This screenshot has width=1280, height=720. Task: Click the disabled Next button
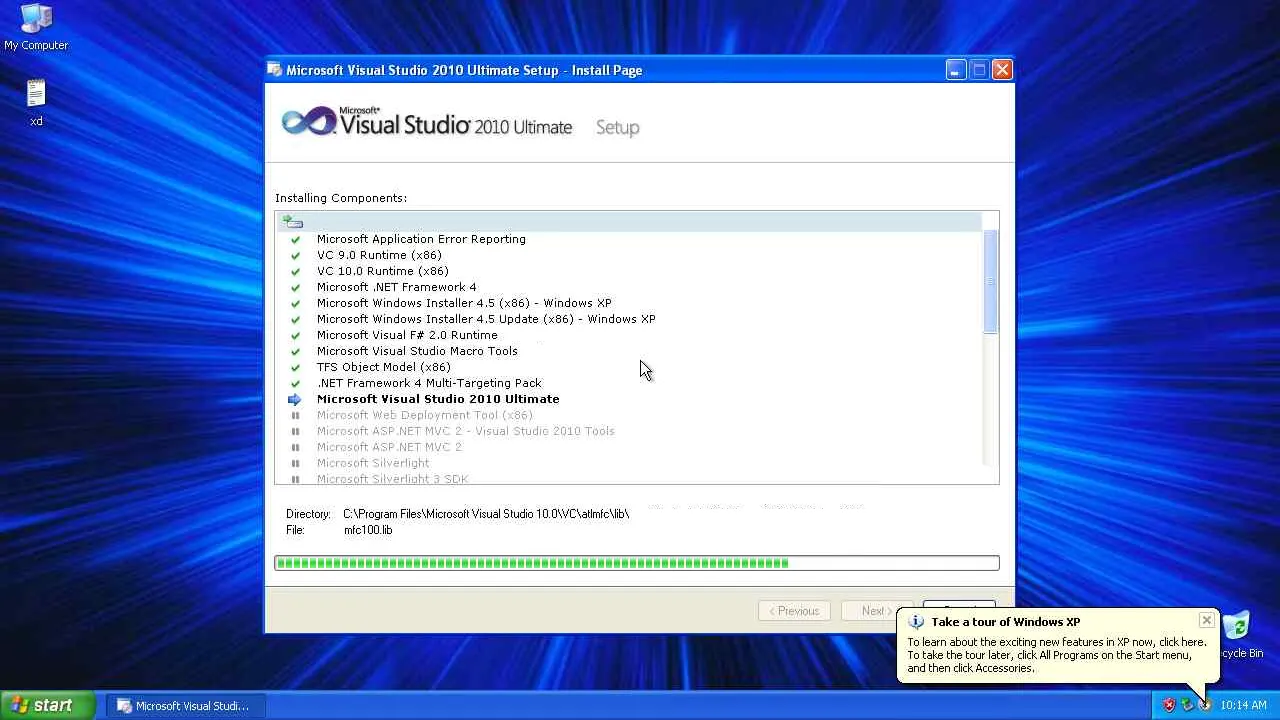877,611
